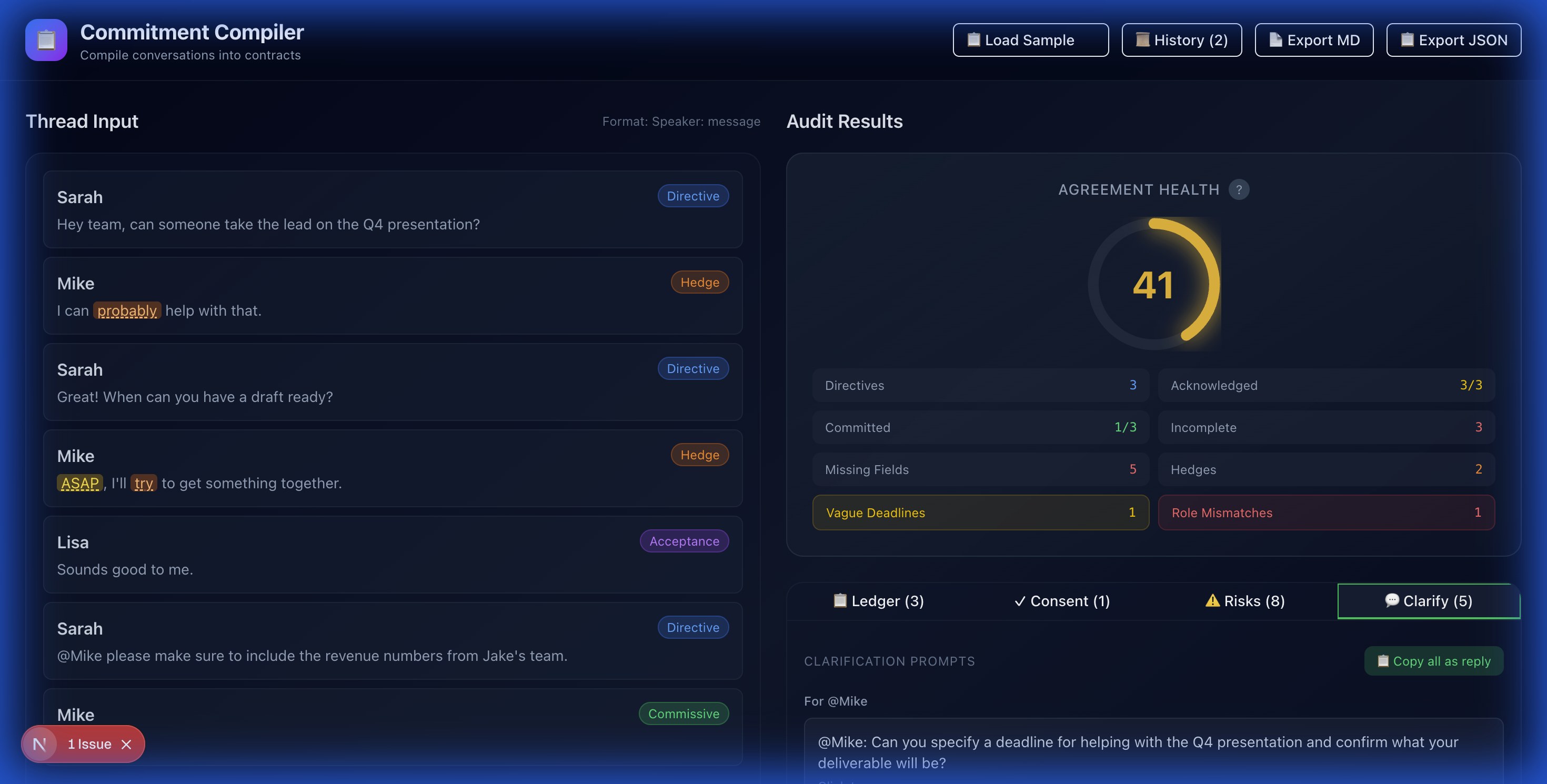Export results as Markdown
The image size is (1547, 784).
[1313, 40]
